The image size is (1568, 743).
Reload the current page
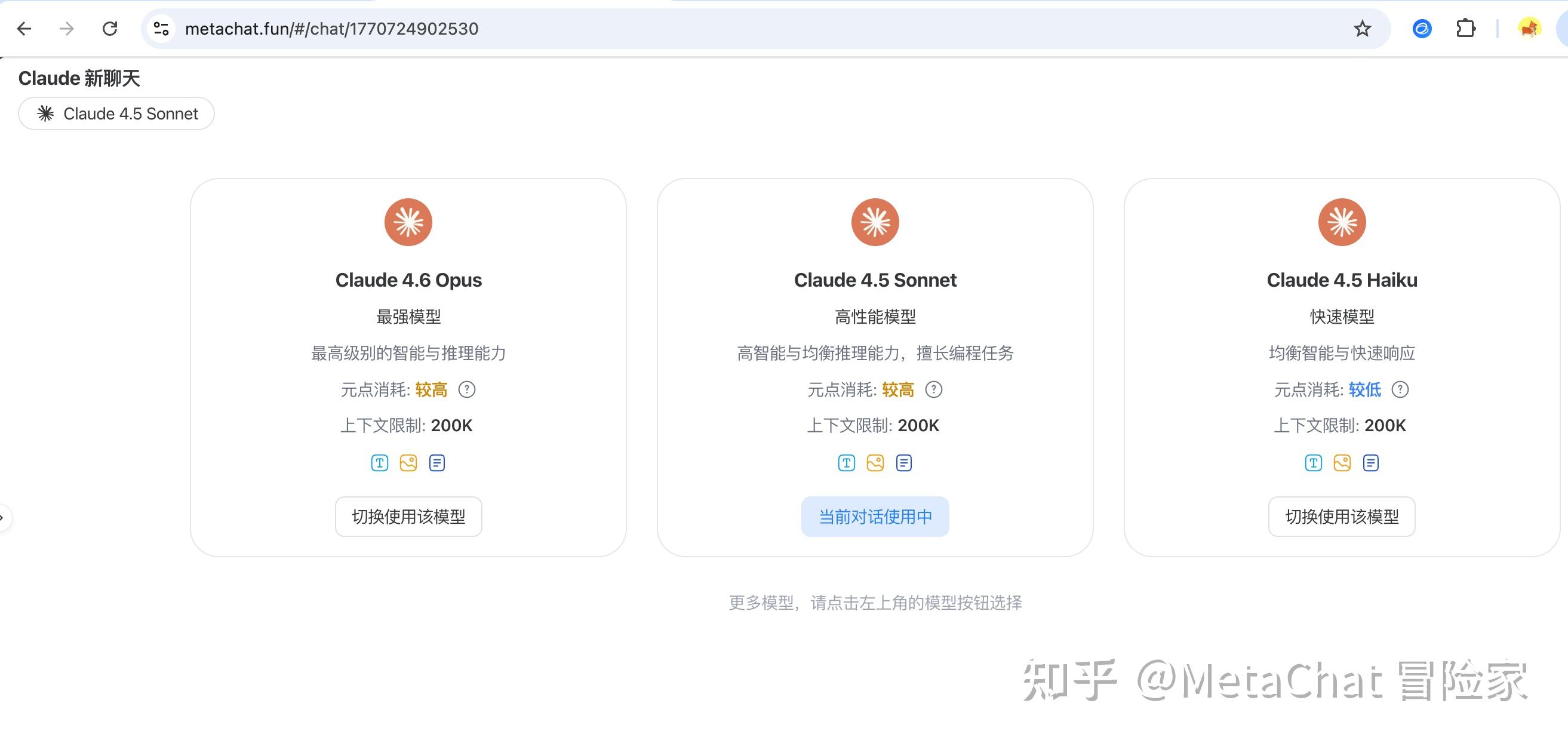coord(109,29)
